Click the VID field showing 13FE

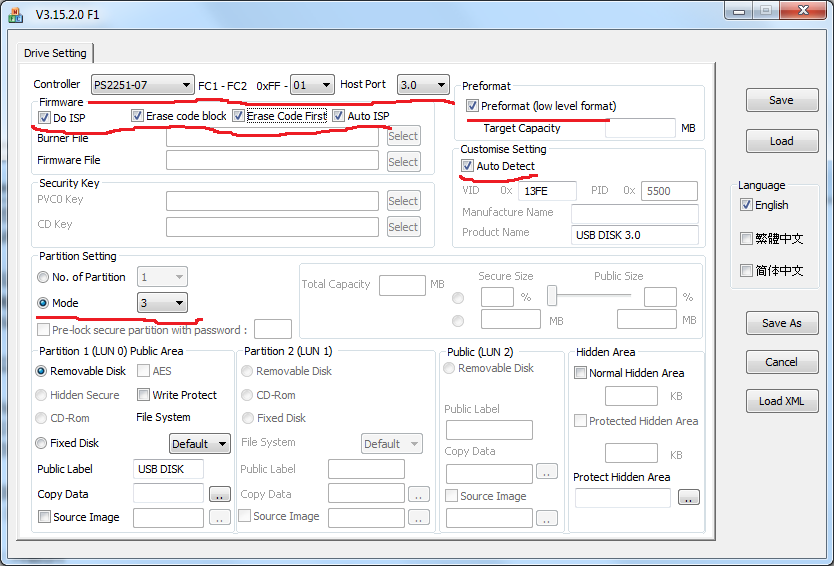pyautogui.click(x=547, y=191)
